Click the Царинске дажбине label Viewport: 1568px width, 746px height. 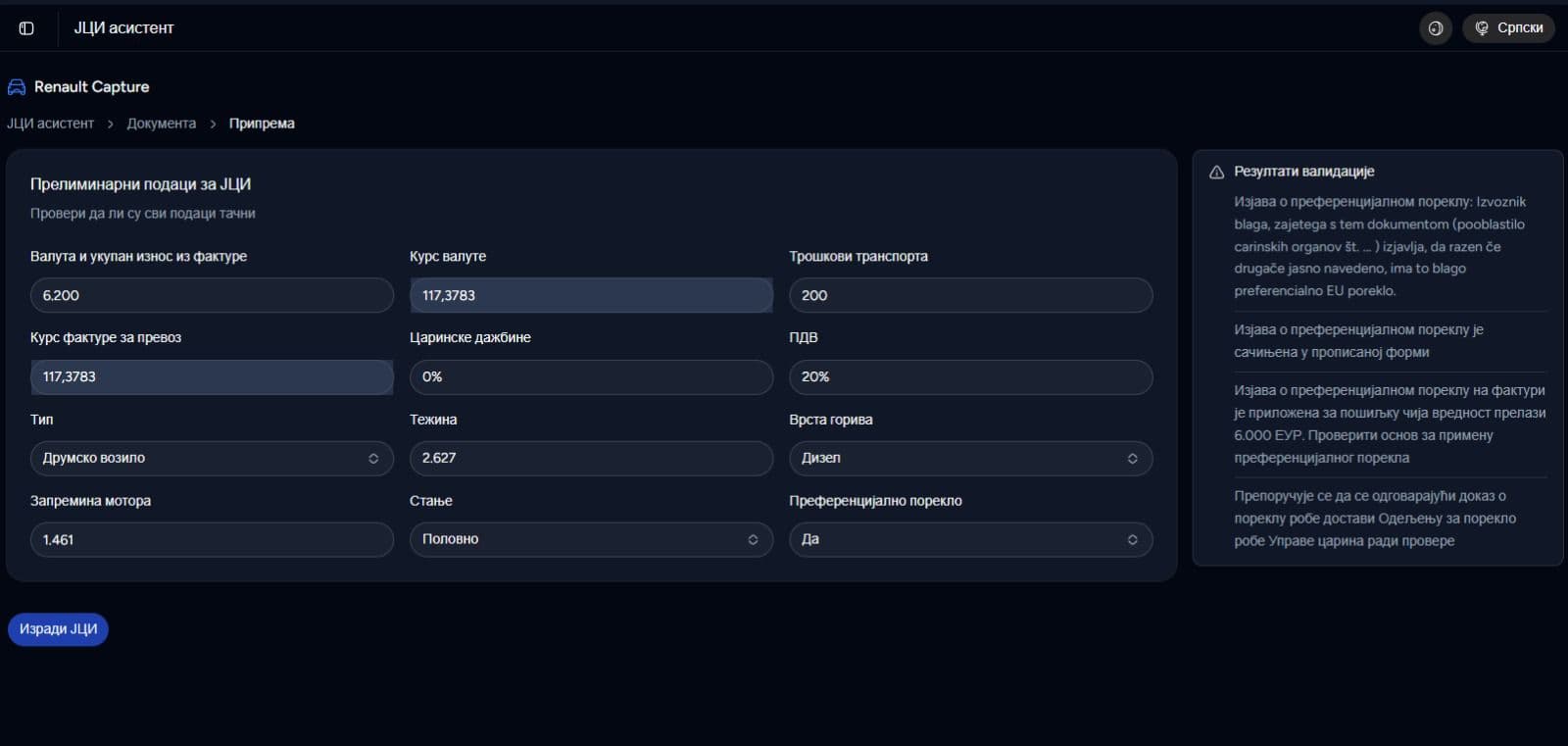[470, 338]
